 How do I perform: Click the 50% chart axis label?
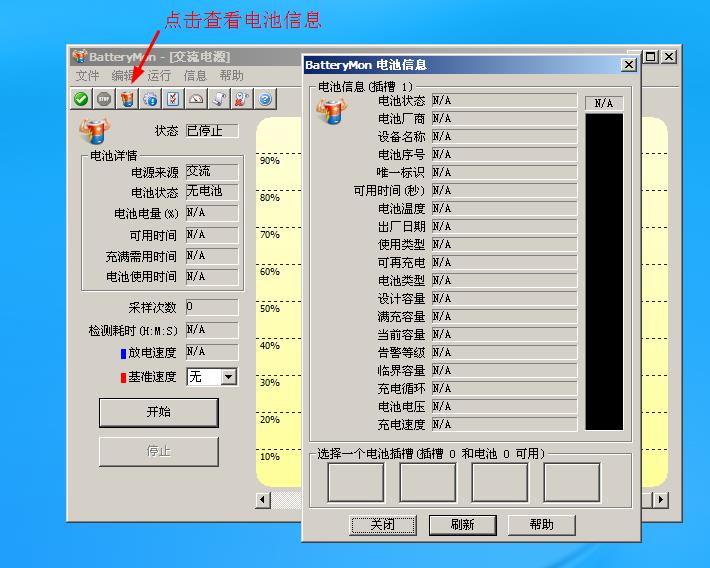point(269,309)
